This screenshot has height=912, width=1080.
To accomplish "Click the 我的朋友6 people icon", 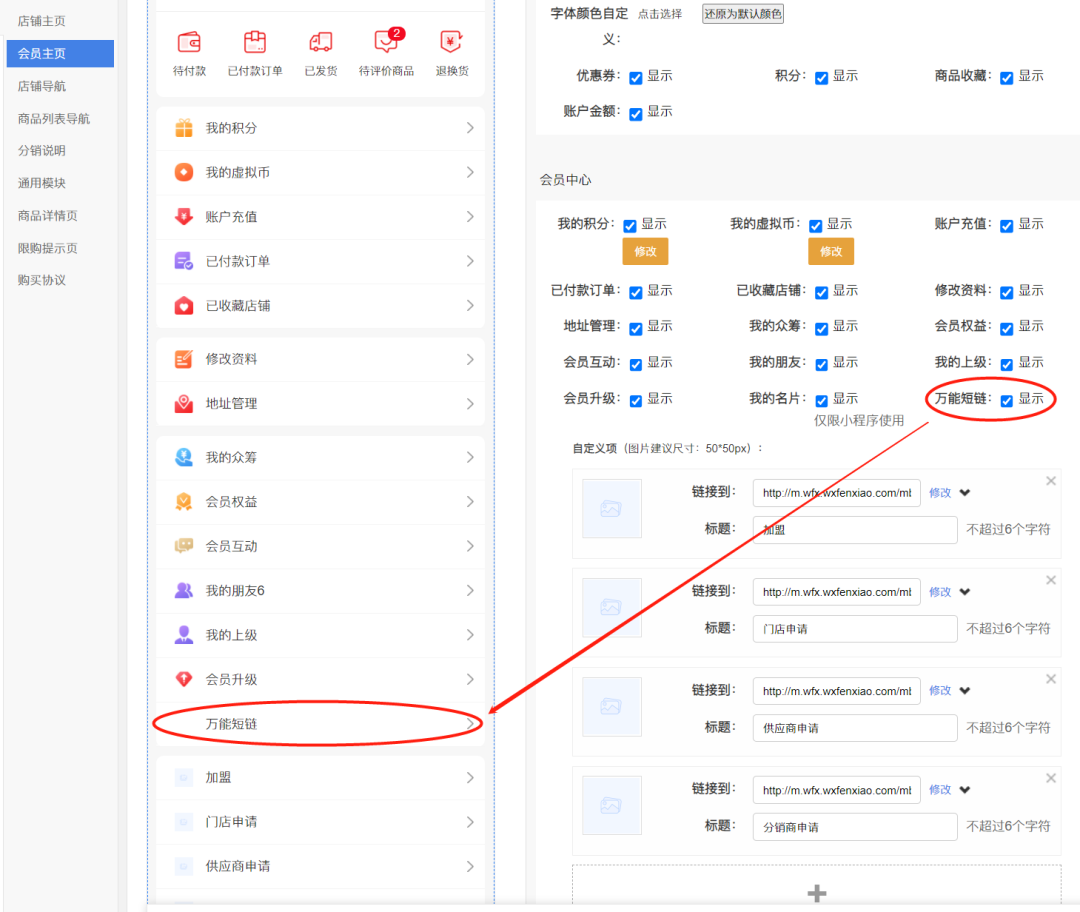I will pos(184,590).
